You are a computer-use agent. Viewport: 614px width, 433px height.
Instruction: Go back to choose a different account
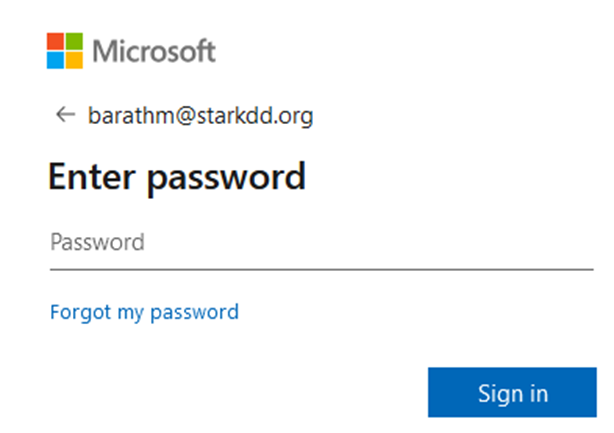(x=65, y=115)
